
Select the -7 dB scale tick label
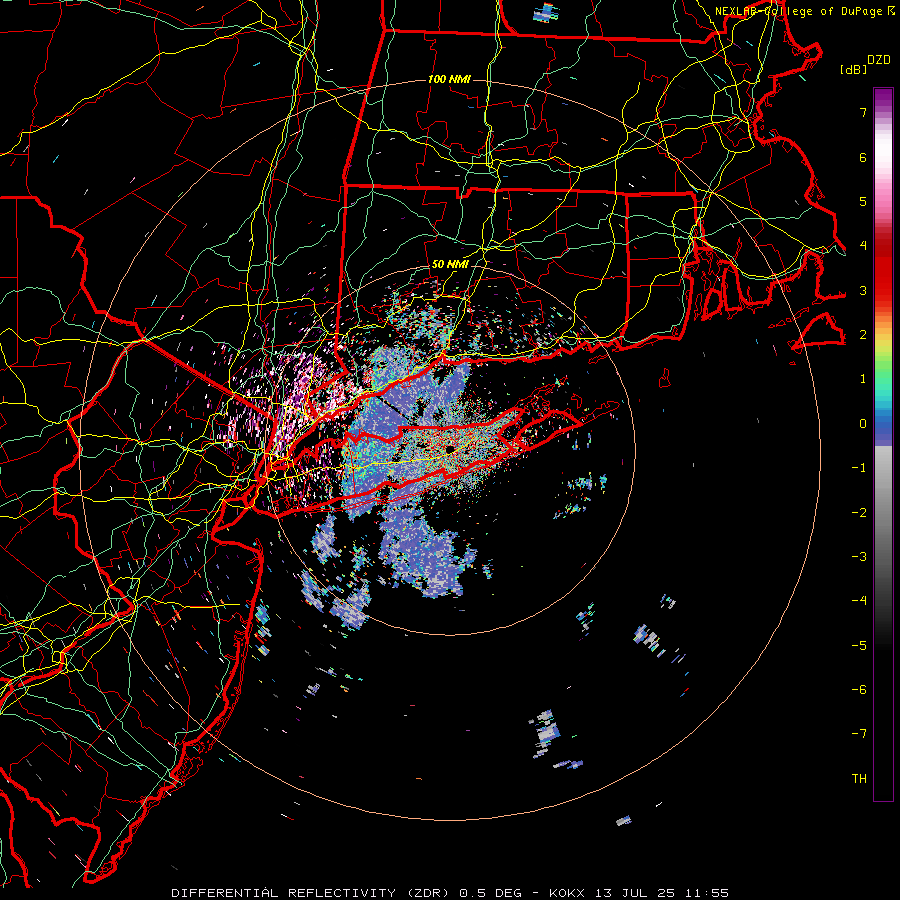click(859, 734)
